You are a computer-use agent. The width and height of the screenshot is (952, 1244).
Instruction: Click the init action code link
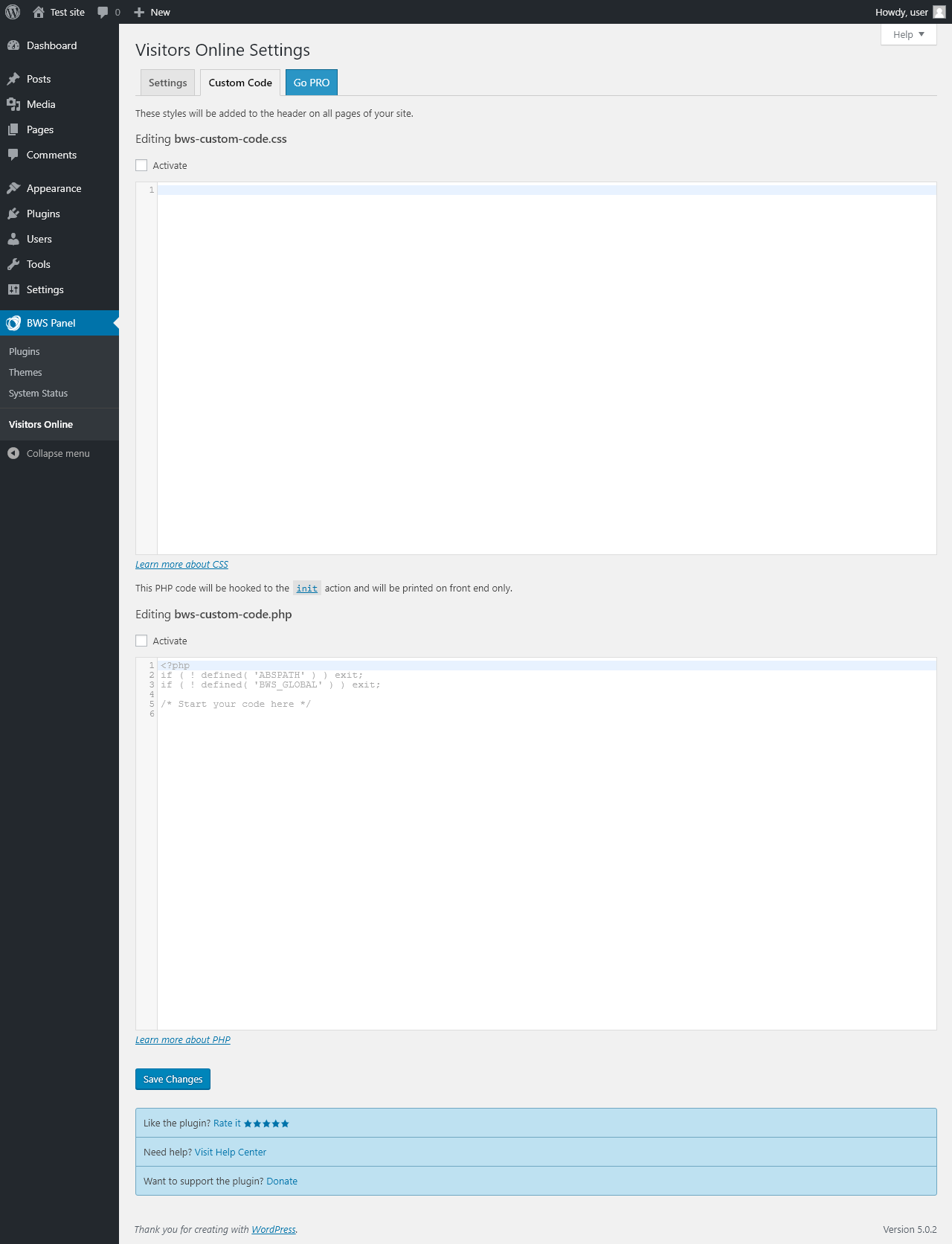tap(307, 589)
